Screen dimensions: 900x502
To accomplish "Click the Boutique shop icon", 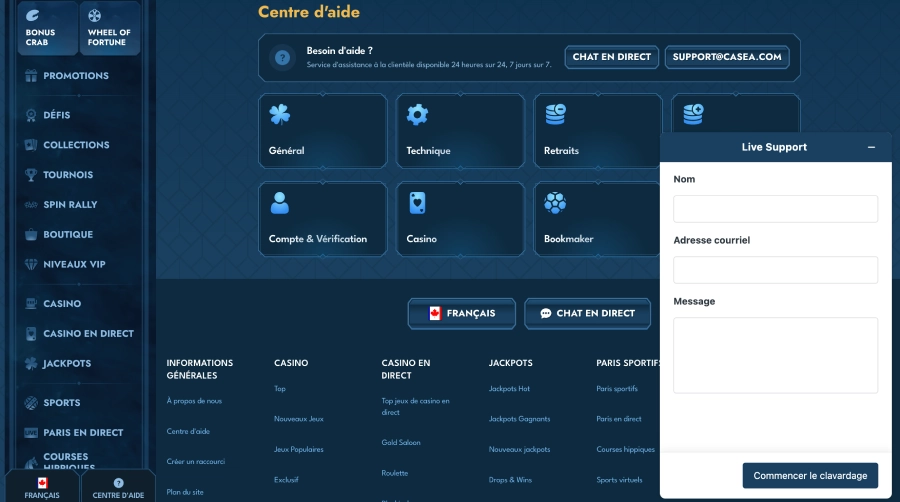I will click(31, 234).
